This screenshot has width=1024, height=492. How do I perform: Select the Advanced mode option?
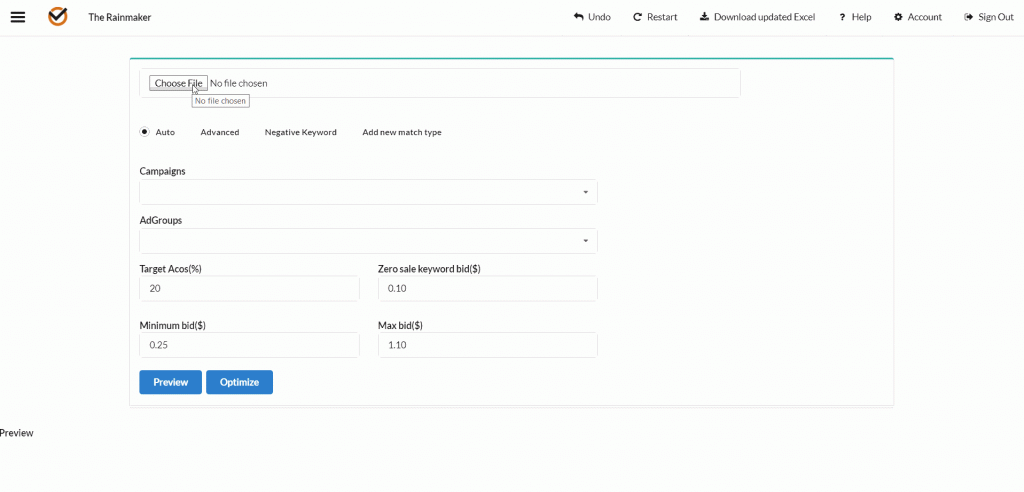coord(219,132)
